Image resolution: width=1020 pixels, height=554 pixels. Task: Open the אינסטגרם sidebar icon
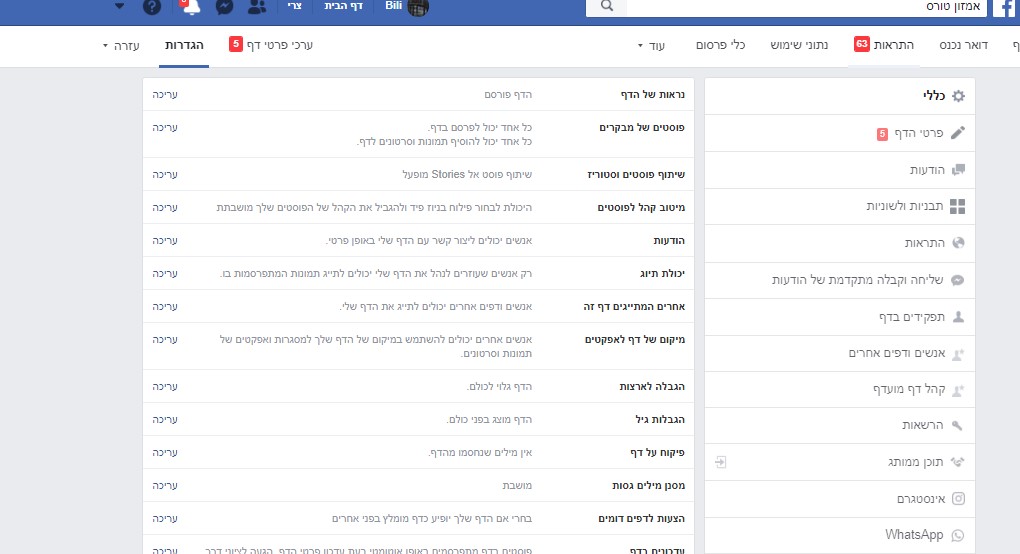click(x=958, y=499)
